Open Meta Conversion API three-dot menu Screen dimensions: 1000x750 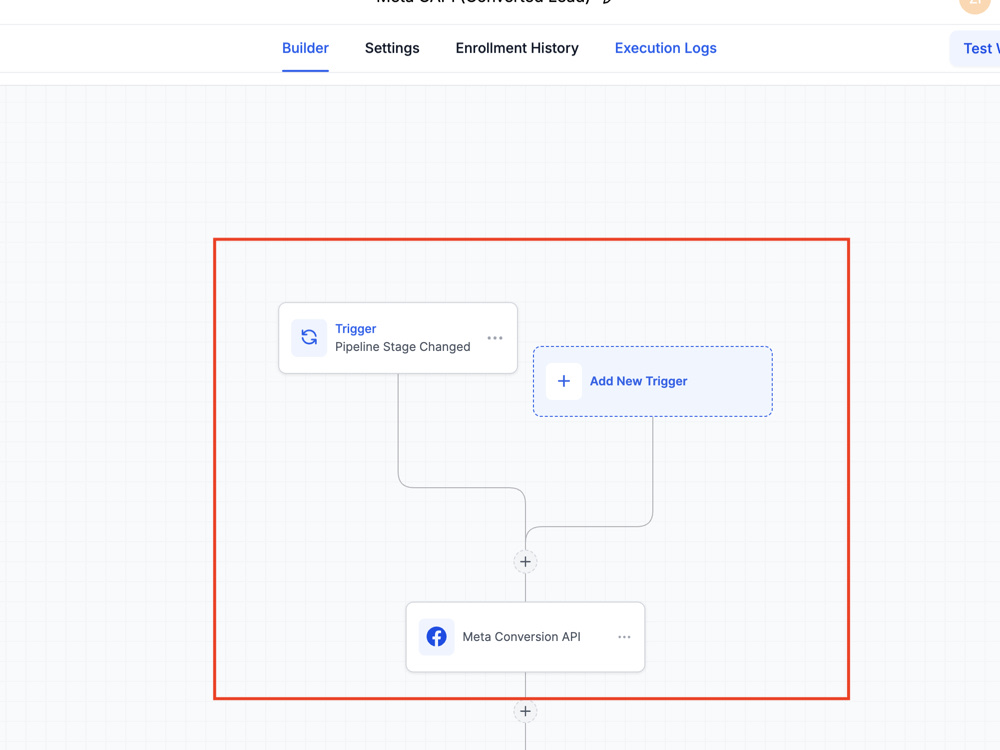click(624, 637)
